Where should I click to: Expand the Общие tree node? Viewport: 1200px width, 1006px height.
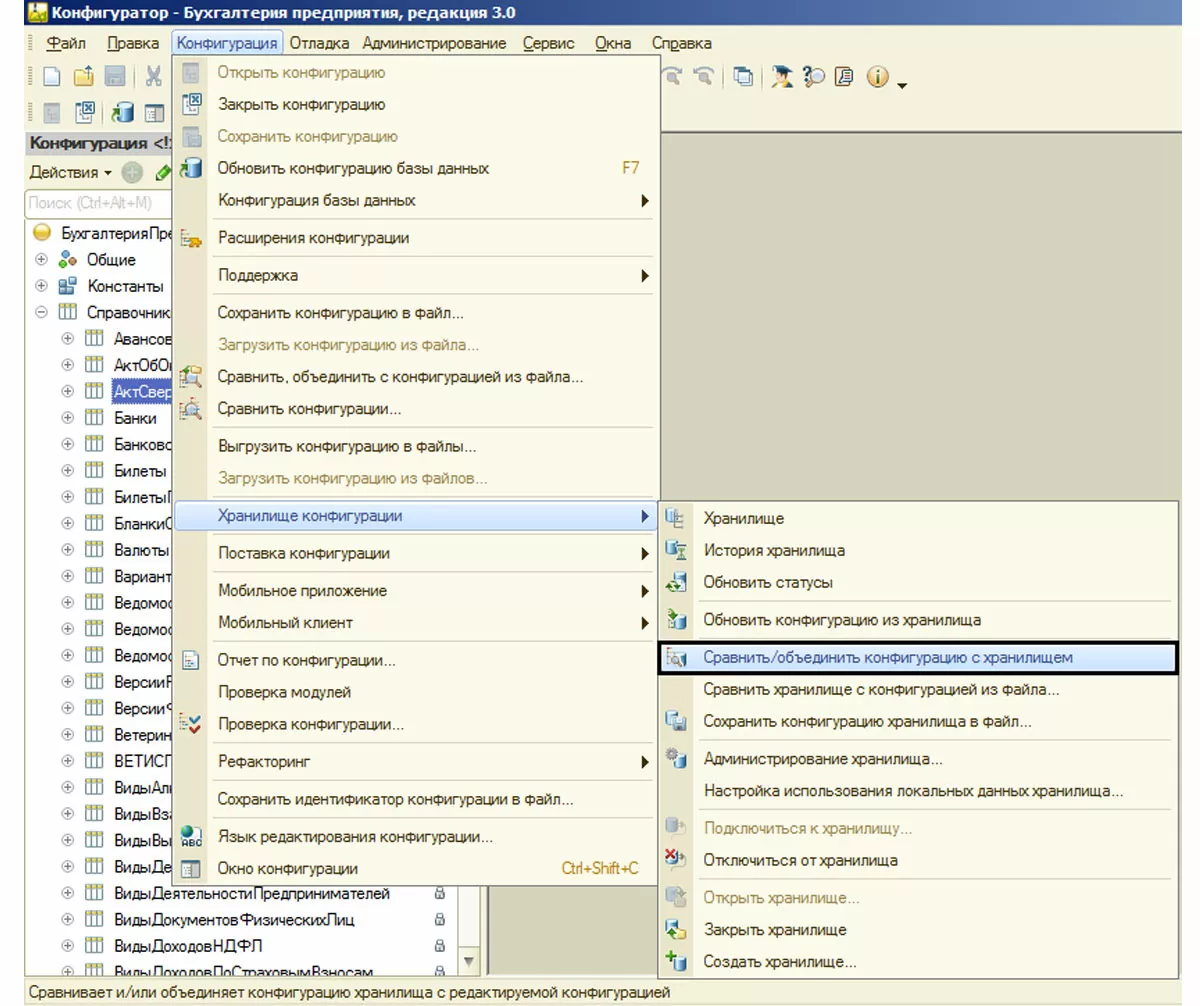click(41, 260)
